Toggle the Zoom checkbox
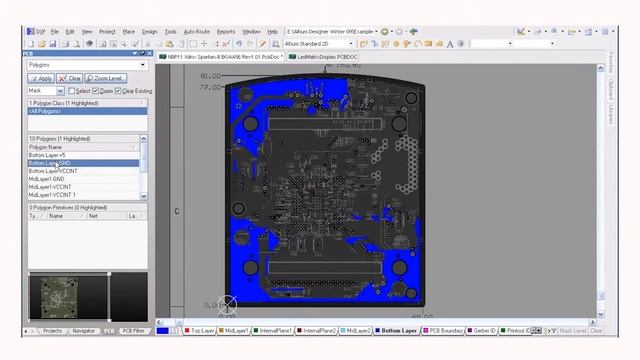The width and height of the screenshot is (640, 360). coord(96,91)
